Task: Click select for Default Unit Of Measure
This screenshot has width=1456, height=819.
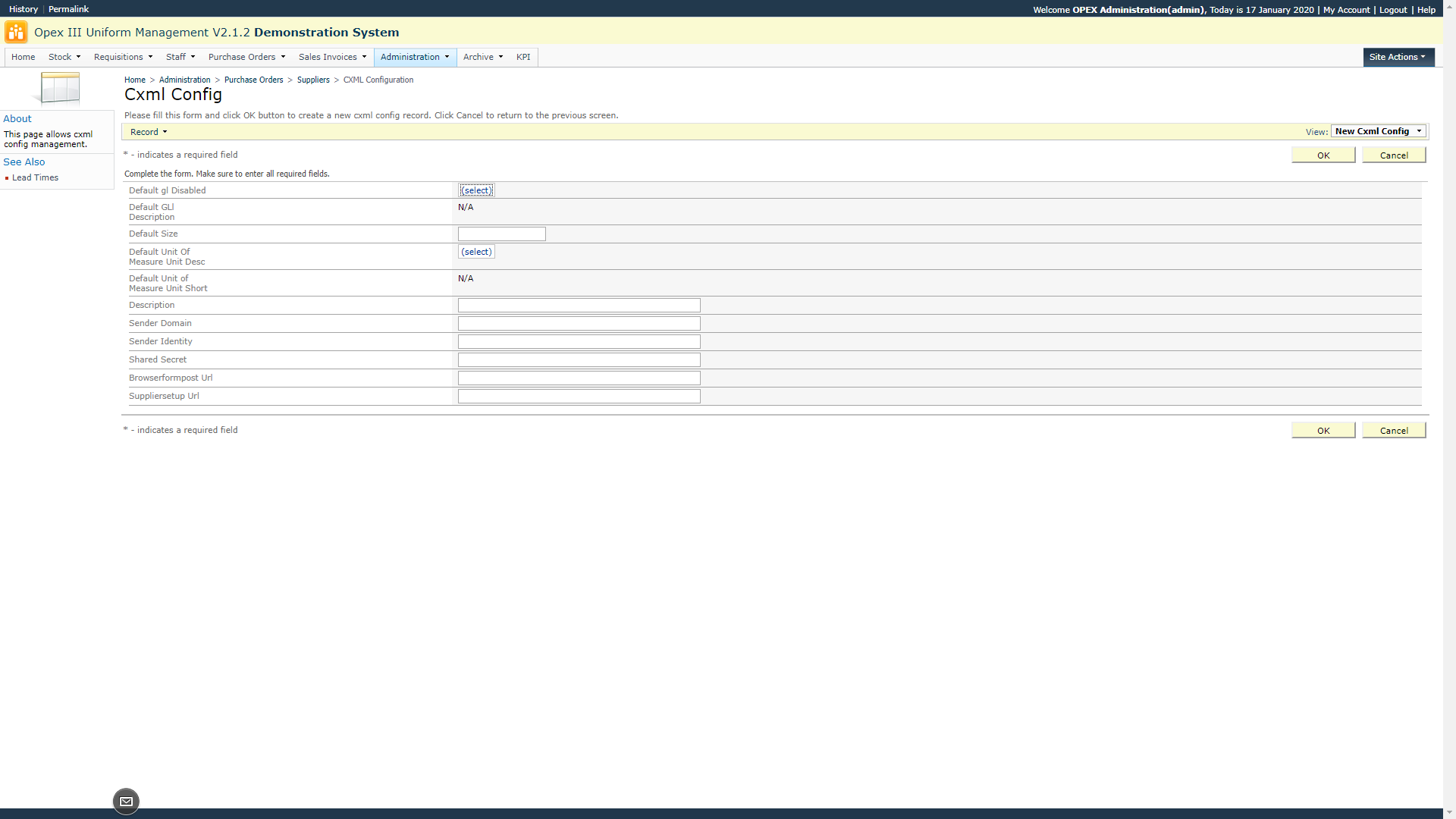Action: coord(476,252)
